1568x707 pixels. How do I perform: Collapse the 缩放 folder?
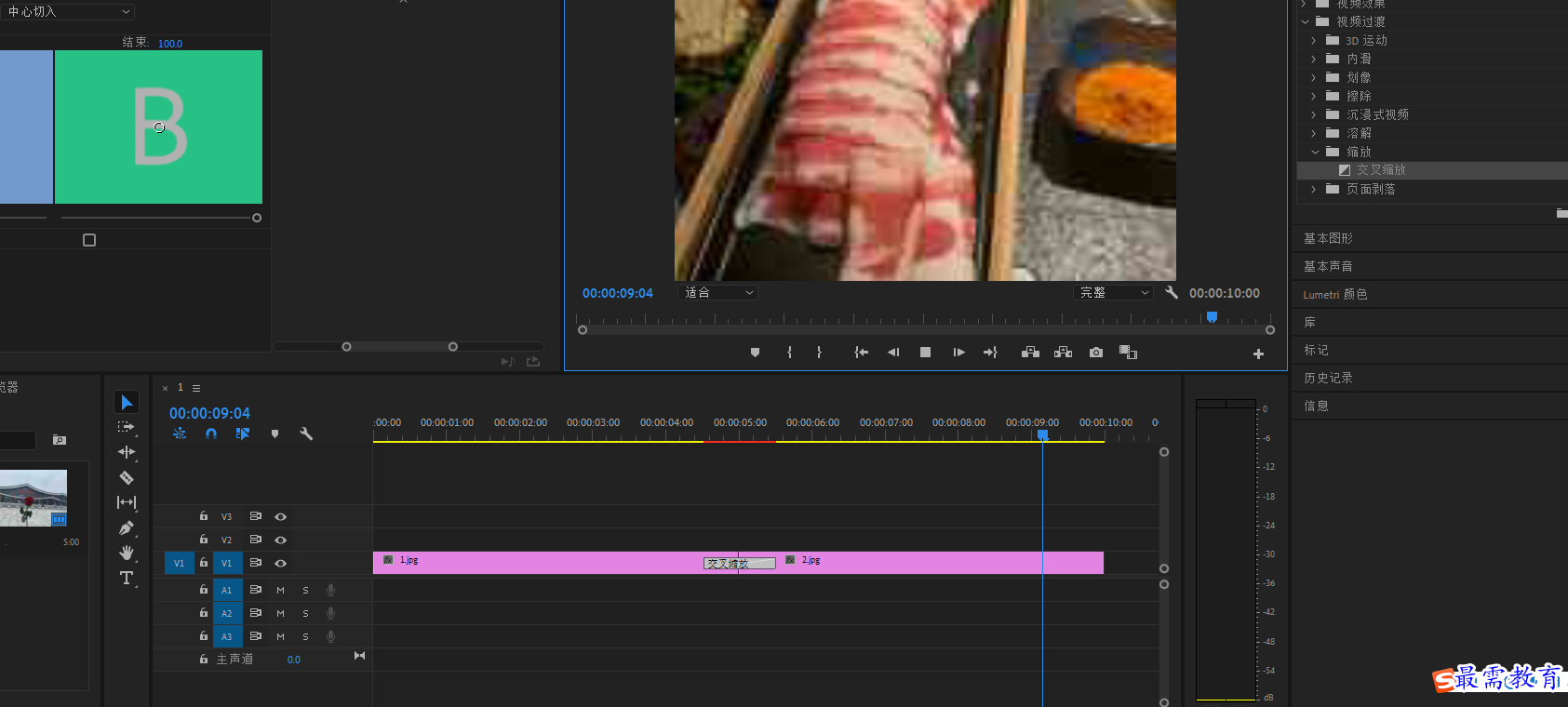click(x=1315, y=152)
